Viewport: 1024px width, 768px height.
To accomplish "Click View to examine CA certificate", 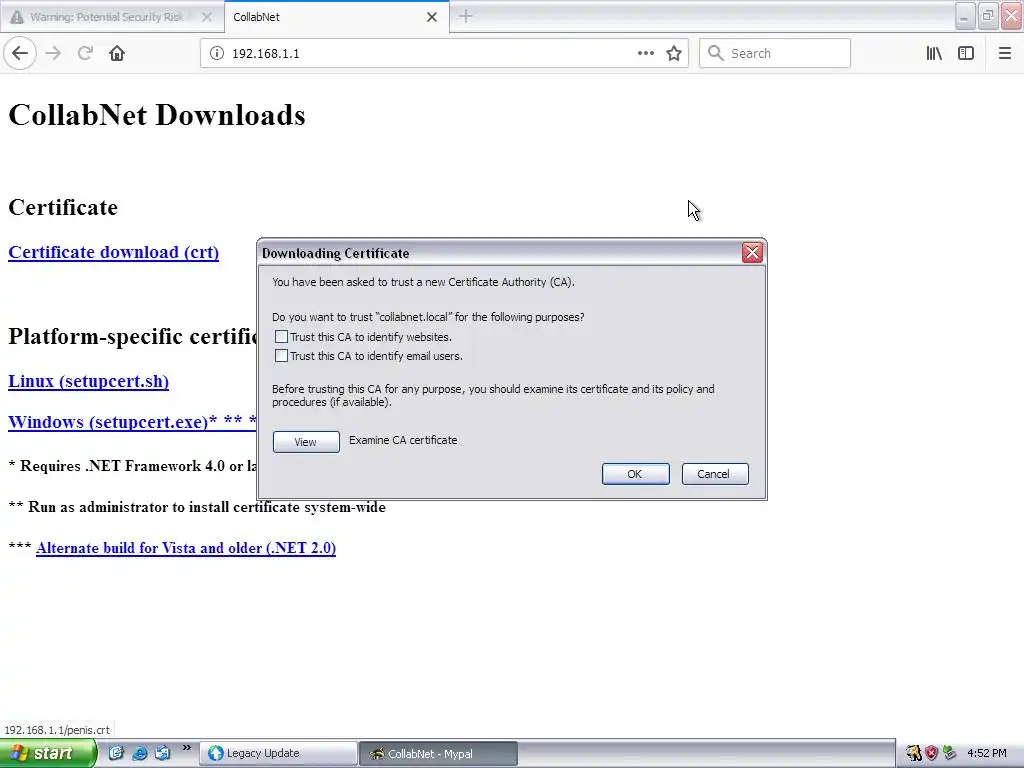I will (x=306, y=442).
